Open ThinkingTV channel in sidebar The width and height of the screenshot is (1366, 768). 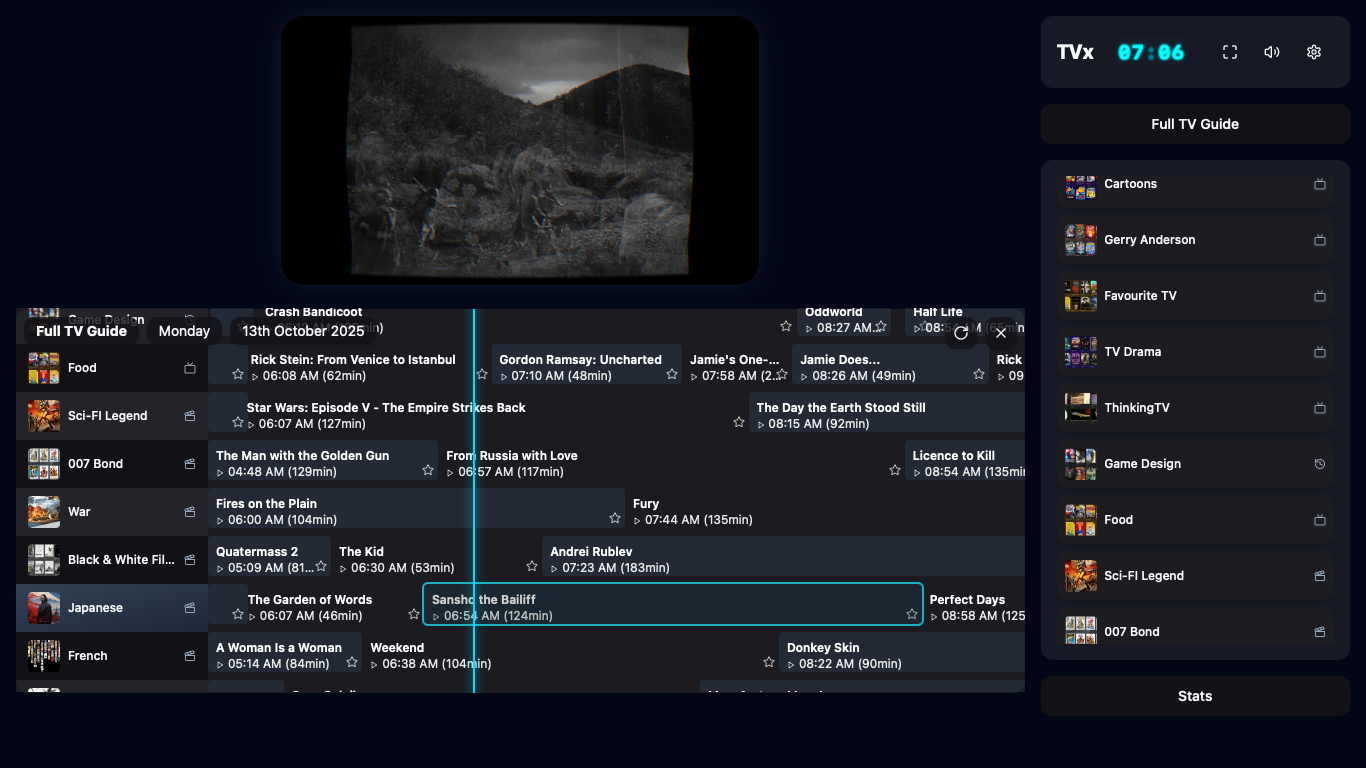(1195, 408)
